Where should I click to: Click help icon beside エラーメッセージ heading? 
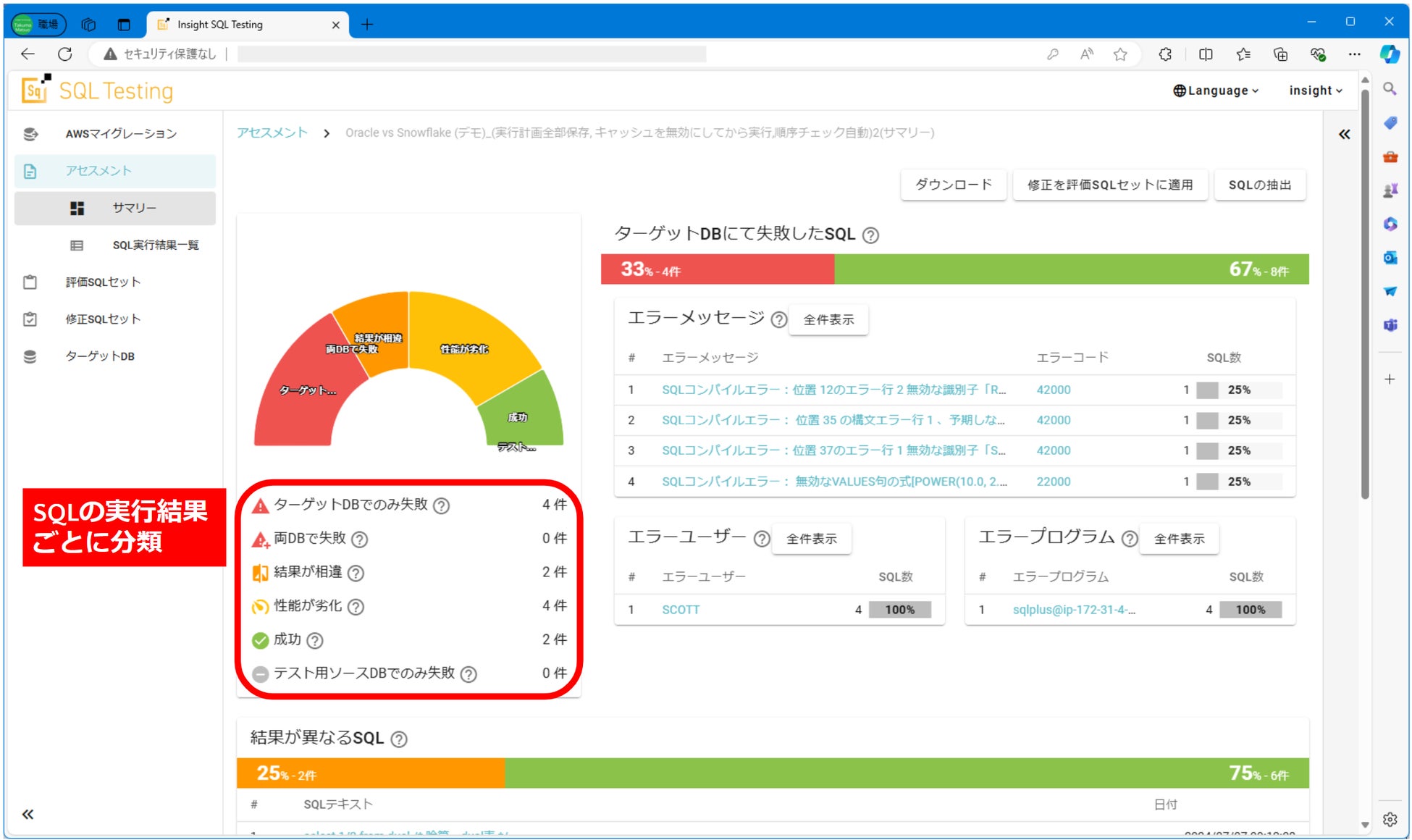coord(778,319)
